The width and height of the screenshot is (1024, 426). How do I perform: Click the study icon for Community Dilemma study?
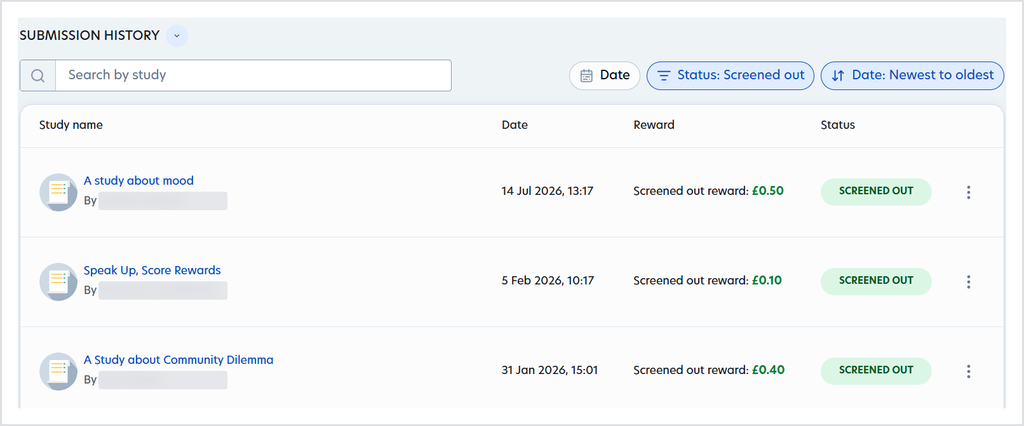coord(59,371)
